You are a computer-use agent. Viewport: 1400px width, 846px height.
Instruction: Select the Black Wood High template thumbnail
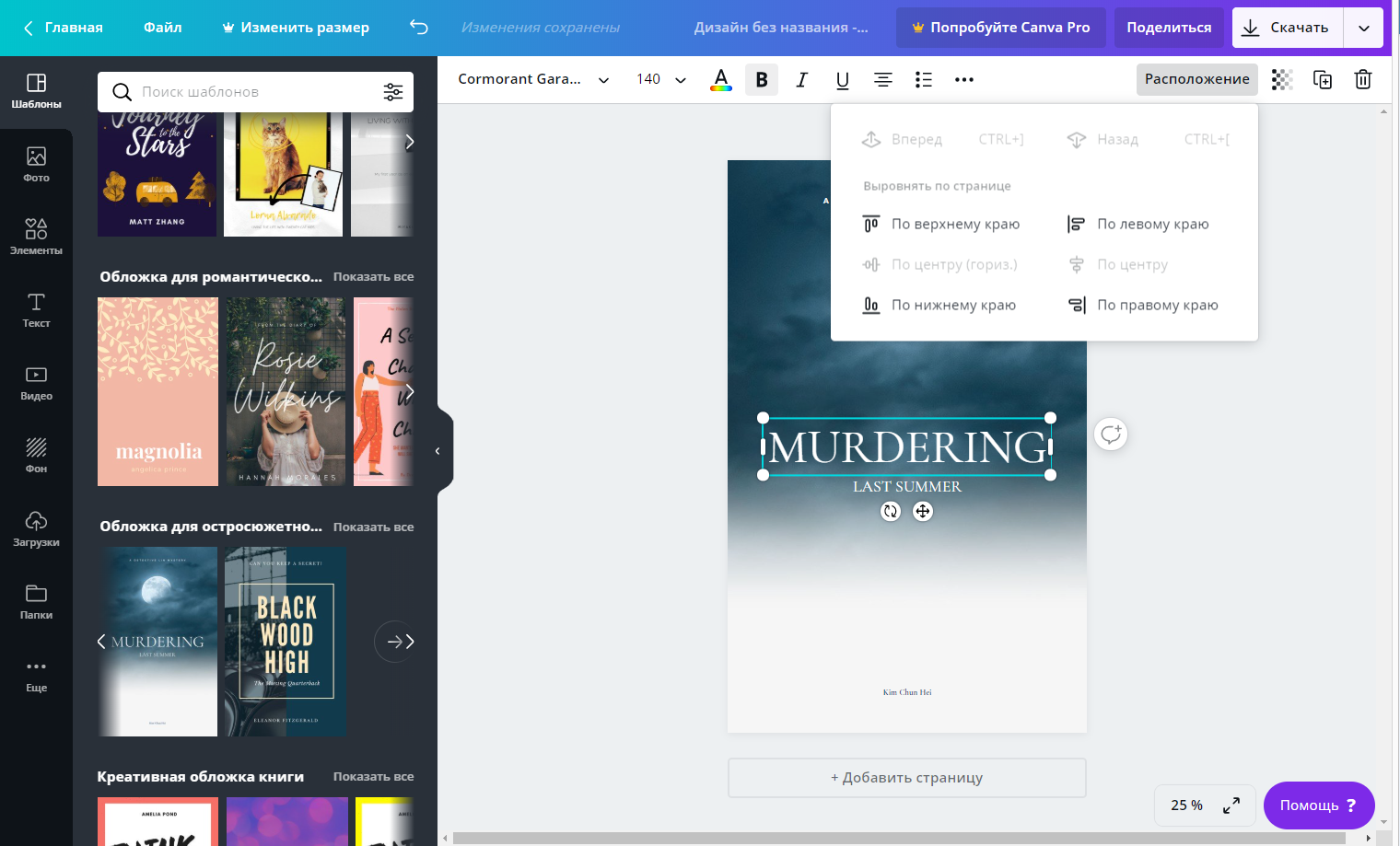click(286, 642)
